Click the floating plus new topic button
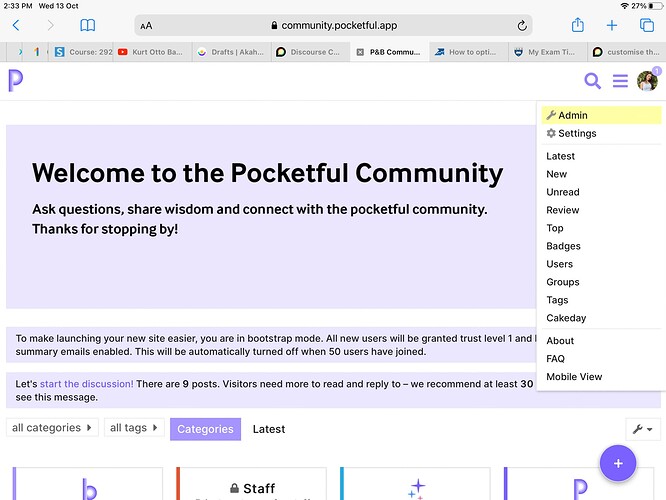 click(618, 463)
